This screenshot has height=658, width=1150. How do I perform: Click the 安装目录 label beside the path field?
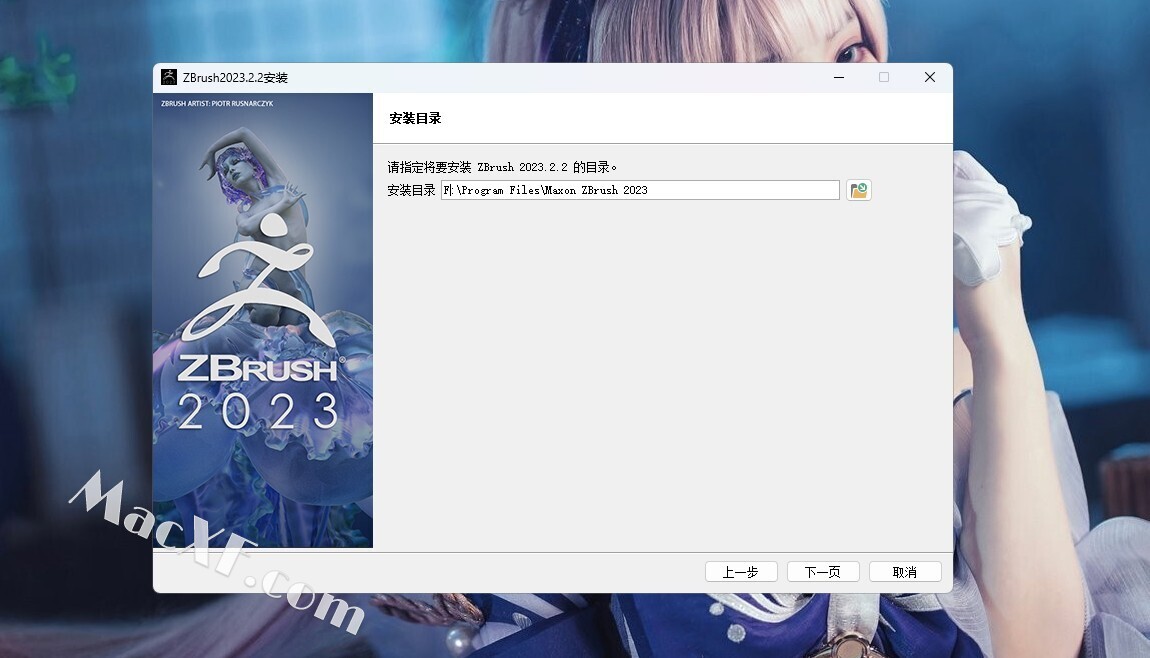(411, 190)
